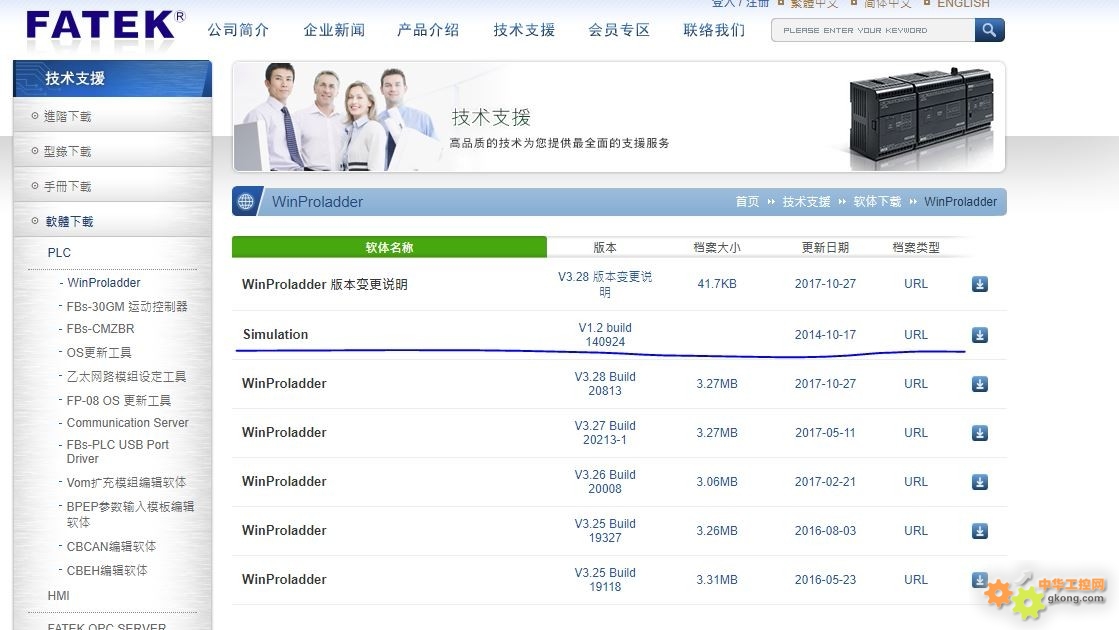
Task: Open WinProladder in the sidebar list
Action: (x=103, y=283)
